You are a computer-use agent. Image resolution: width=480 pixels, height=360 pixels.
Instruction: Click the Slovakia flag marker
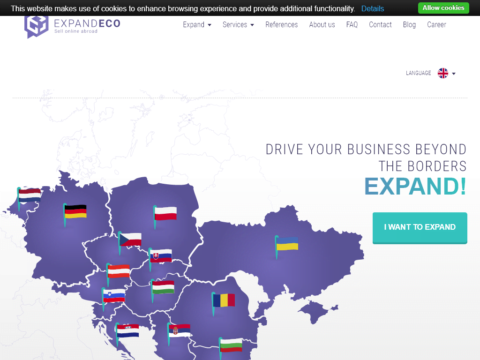(160, 257)
